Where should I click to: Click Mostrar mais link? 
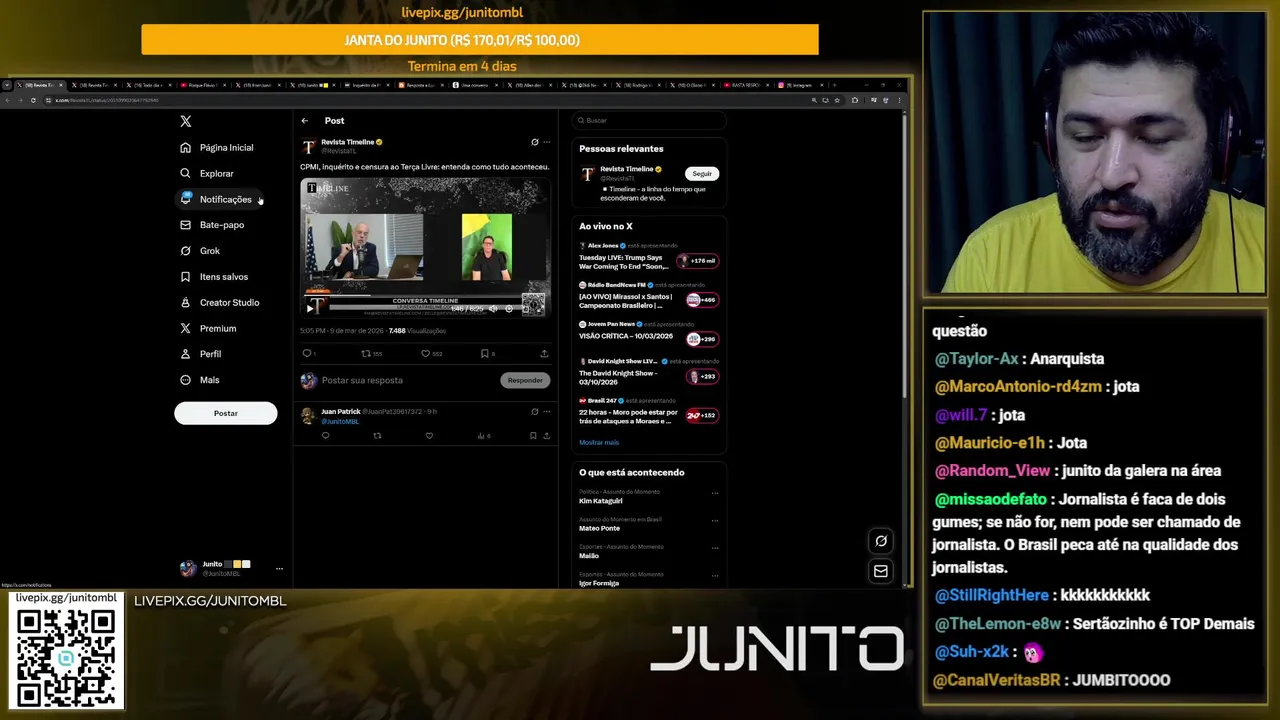(599, 442)
